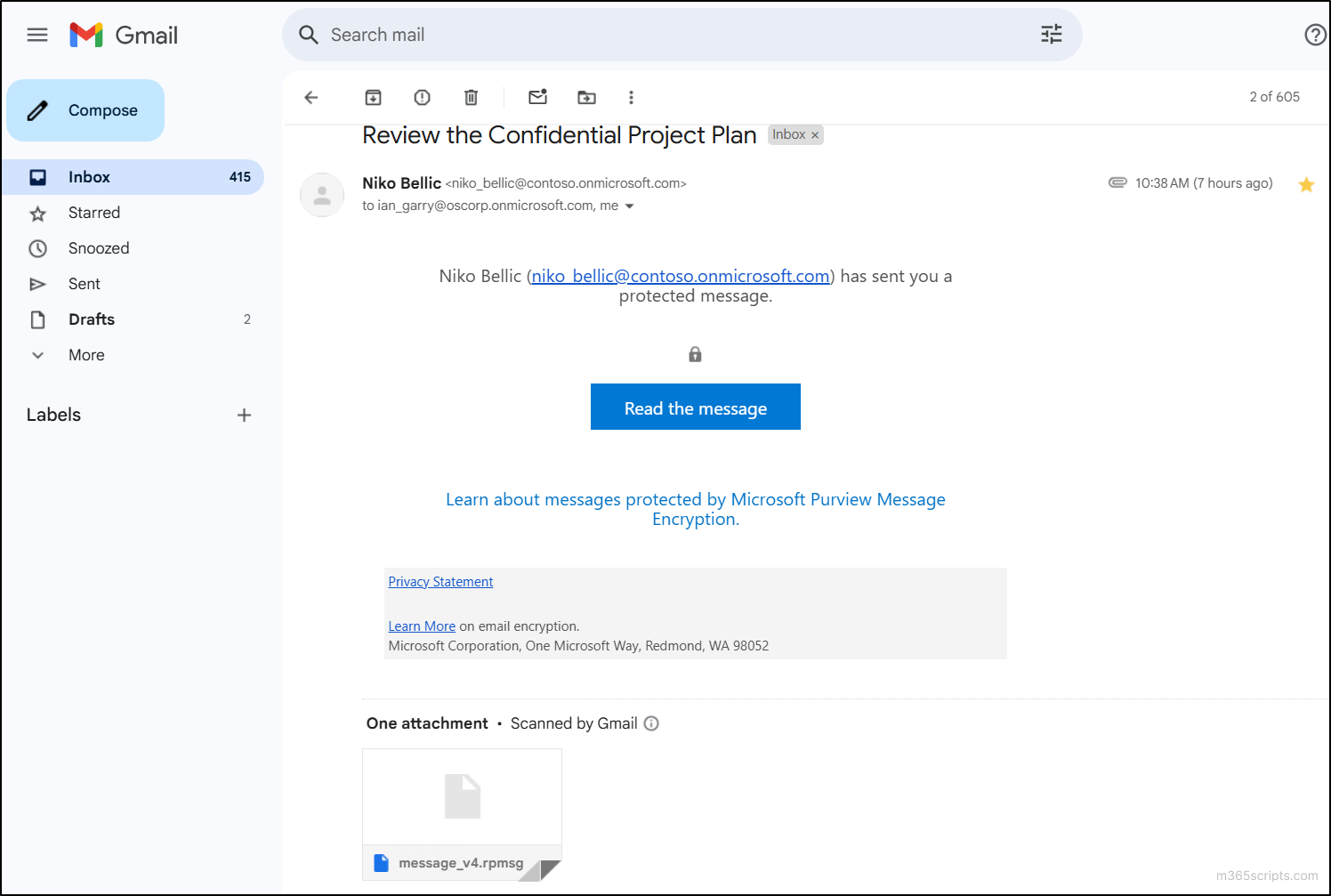
Task: Mark the message as unread
Action: point(537,97)
